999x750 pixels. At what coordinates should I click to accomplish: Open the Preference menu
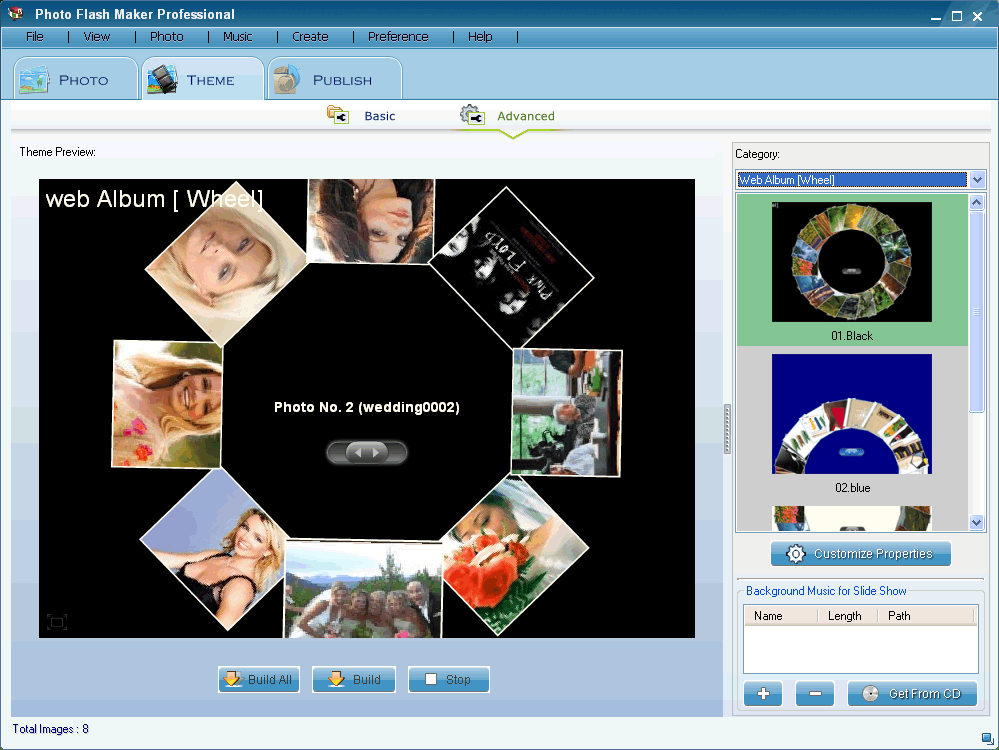398,36
